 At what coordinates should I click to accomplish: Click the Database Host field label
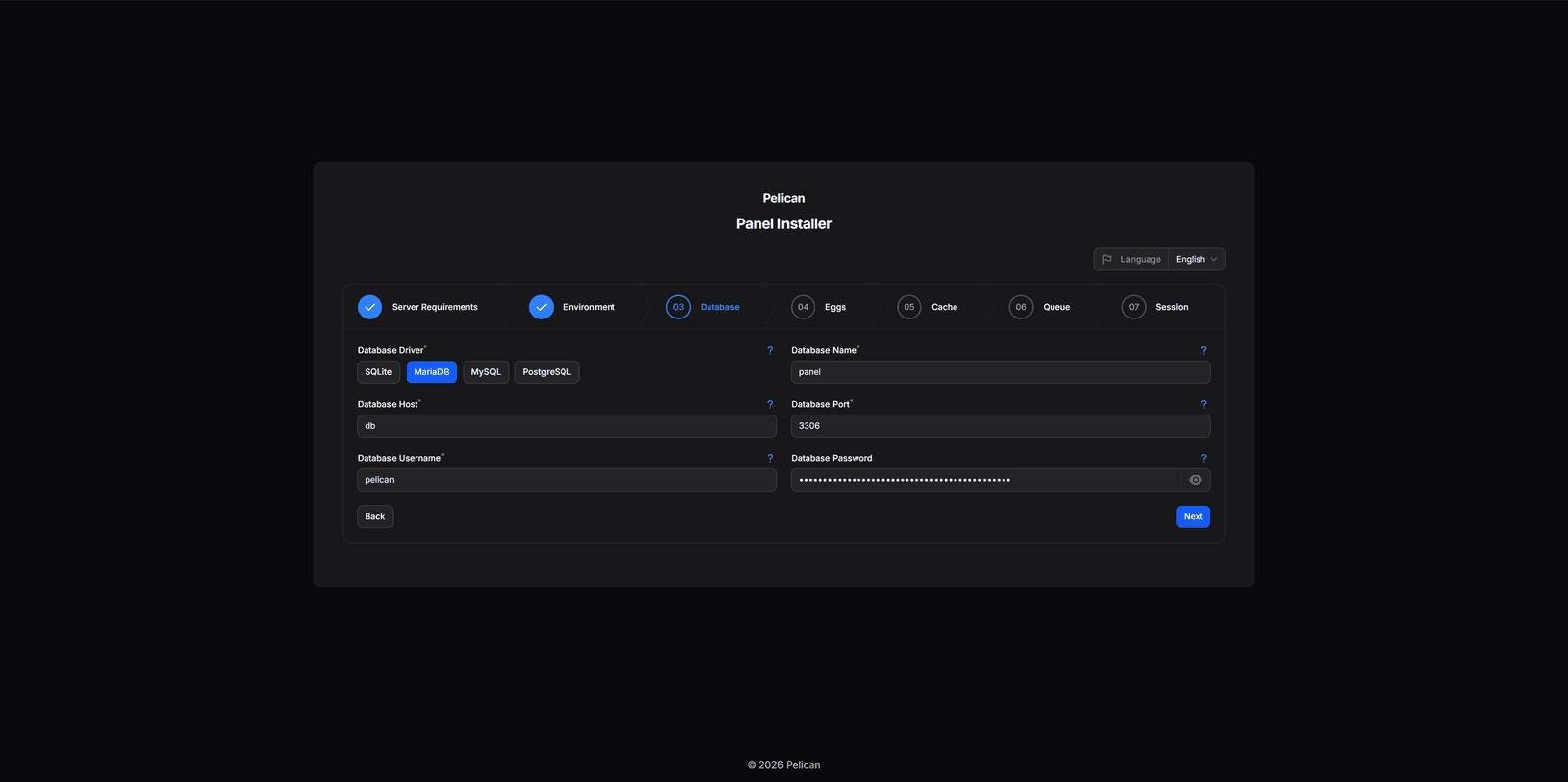pos(388,404)
